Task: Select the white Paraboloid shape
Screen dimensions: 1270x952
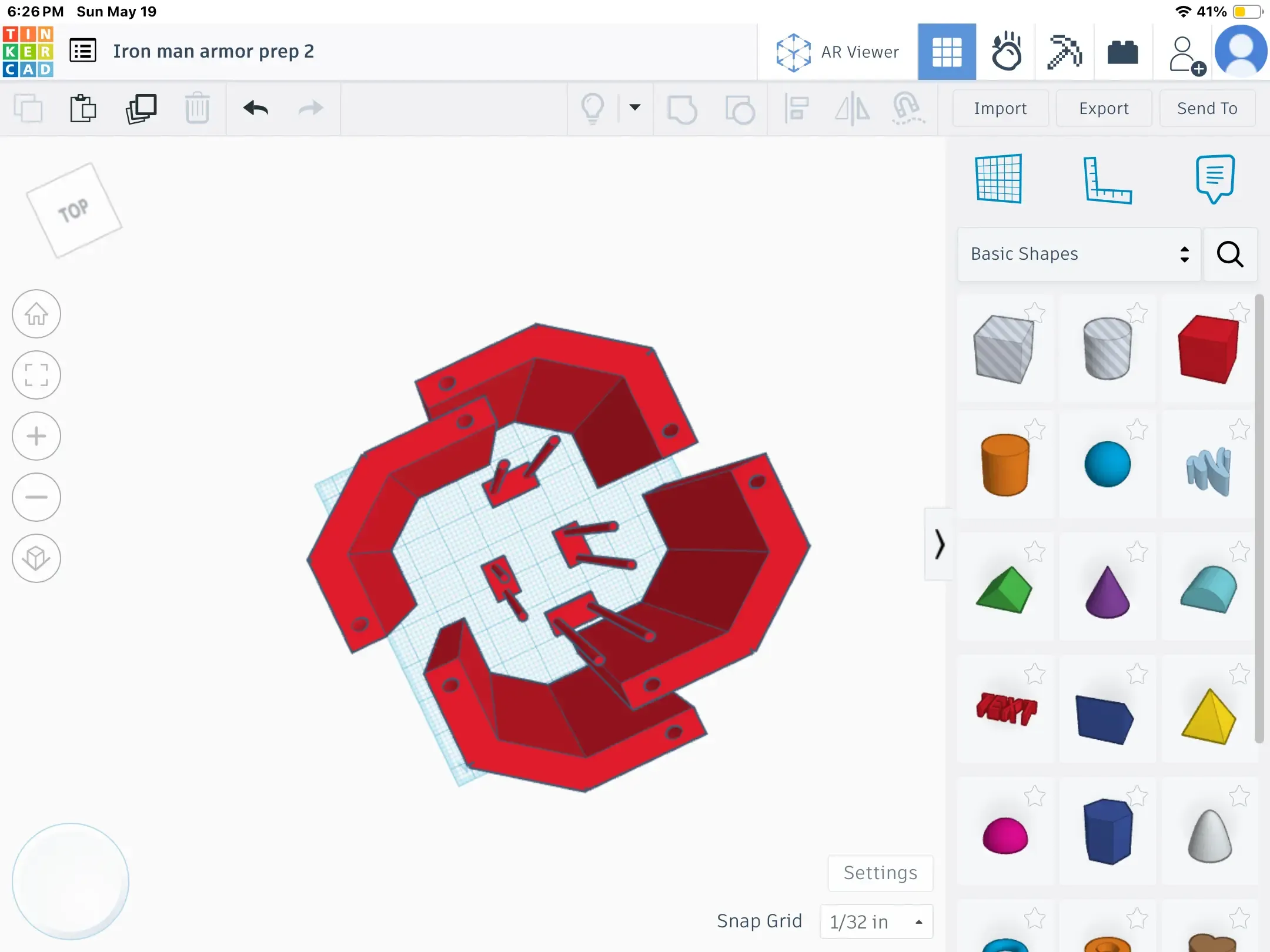Action: click(x=1209, y=836)
